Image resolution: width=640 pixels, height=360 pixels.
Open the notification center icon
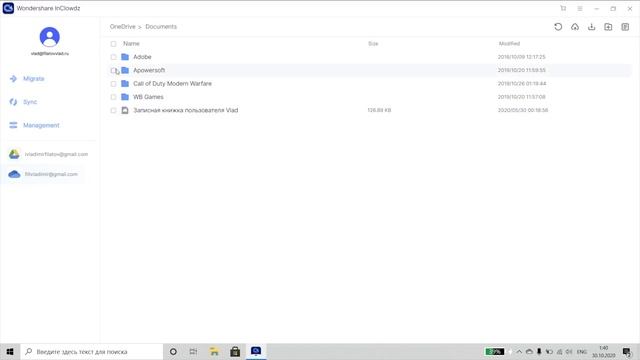[627, 351]
